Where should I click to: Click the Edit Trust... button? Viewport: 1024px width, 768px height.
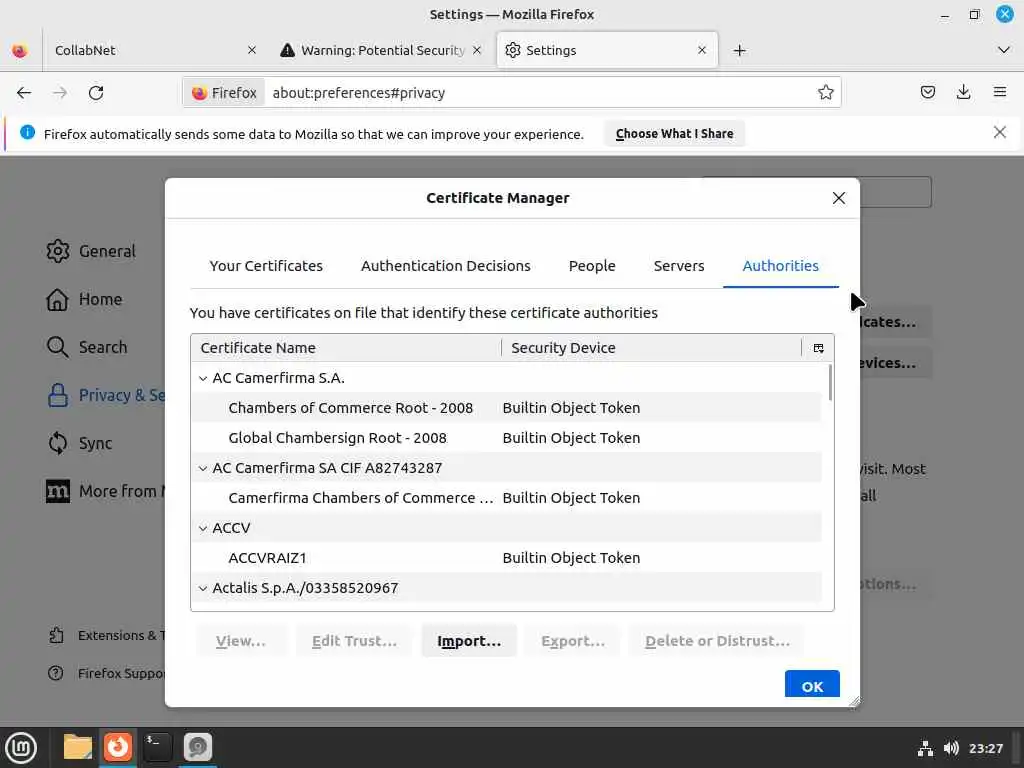point(354,641)
